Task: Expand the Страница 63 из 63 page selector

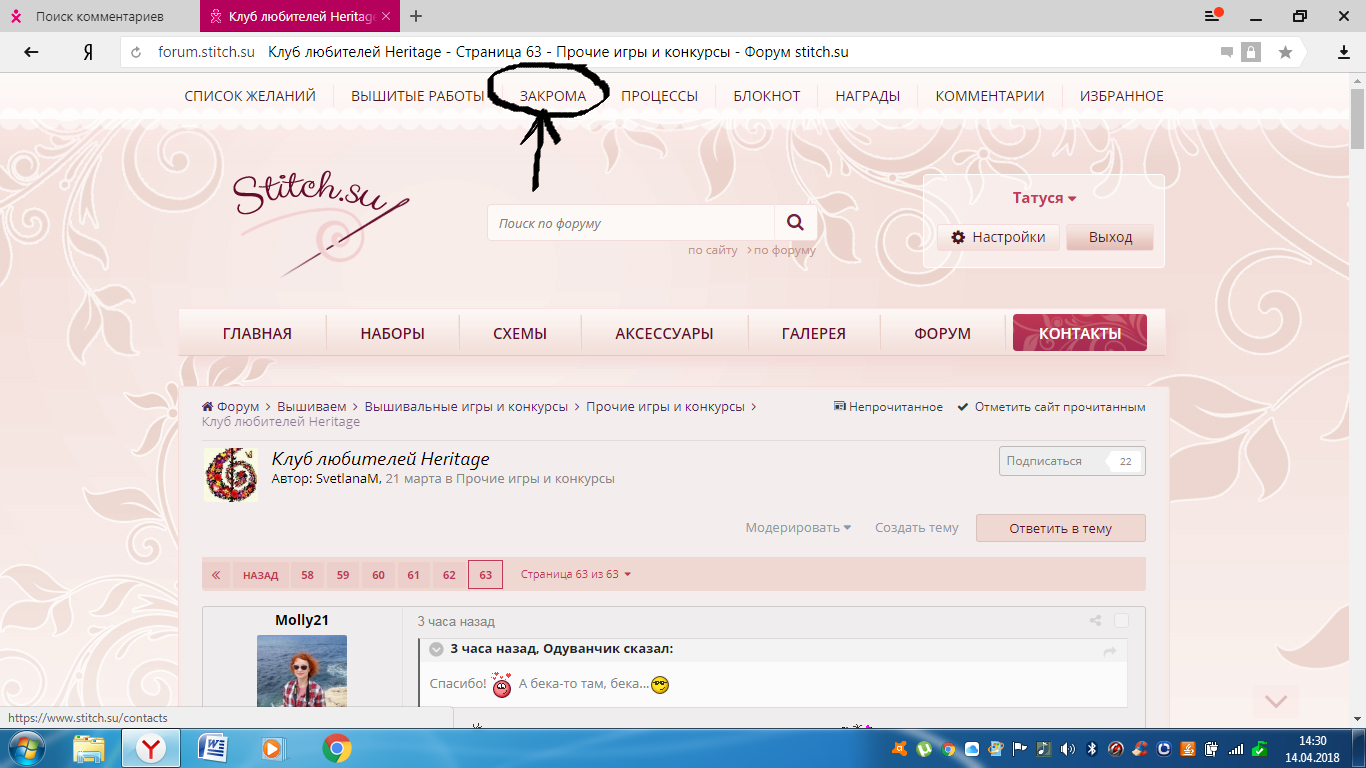Action: (576, 575)
